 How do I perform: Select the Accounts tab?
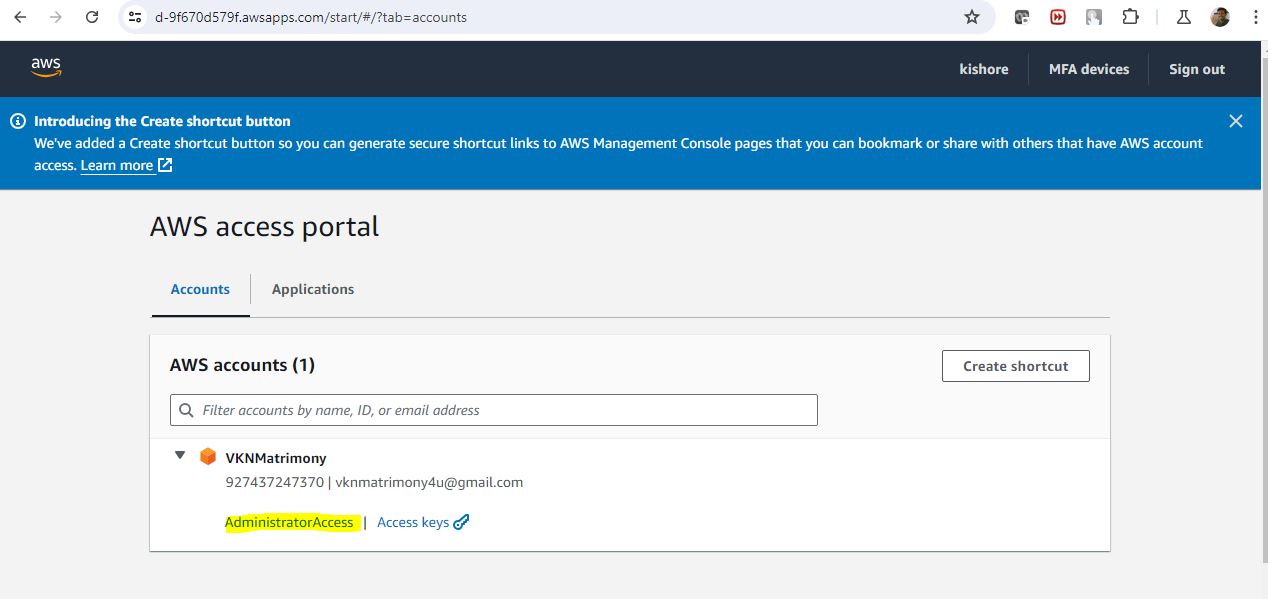[x=200, y=289]
